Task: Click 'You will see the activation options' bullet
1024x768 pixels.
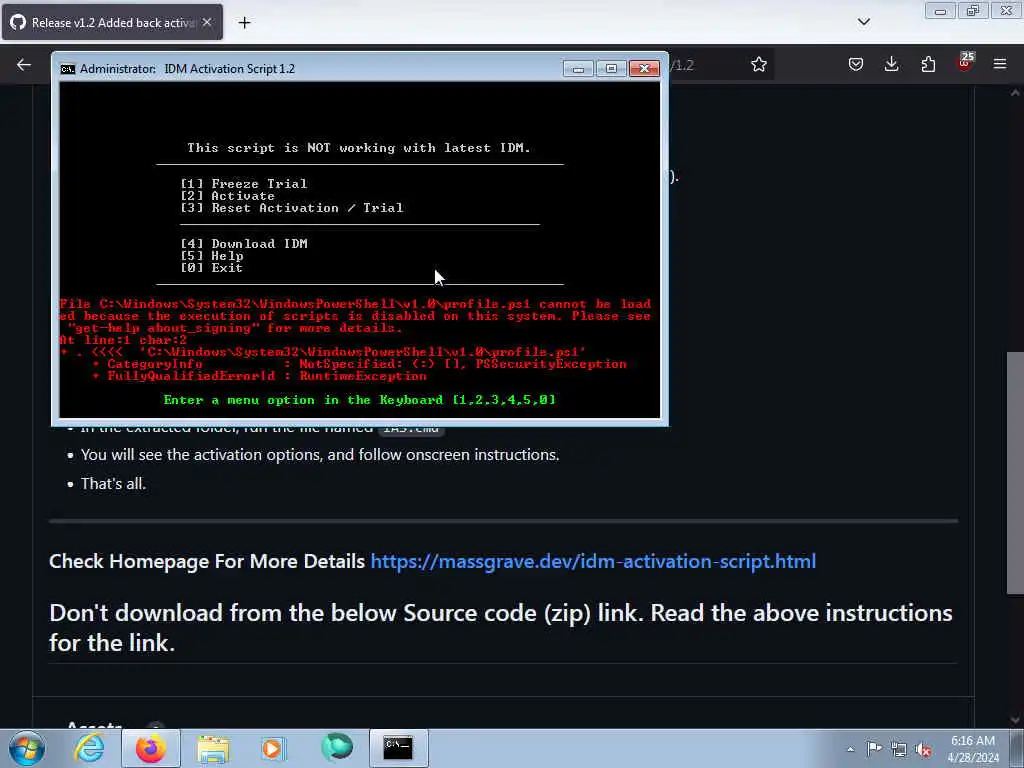Action: coord(320,455)
